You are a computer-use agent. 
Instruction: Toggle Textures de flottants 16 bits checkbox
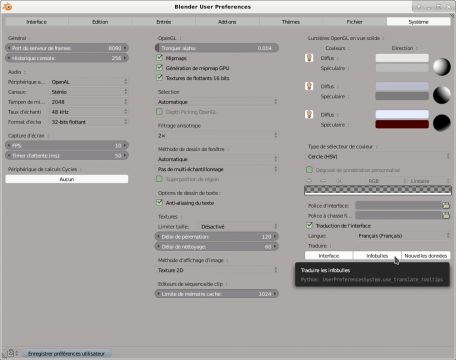159,78
